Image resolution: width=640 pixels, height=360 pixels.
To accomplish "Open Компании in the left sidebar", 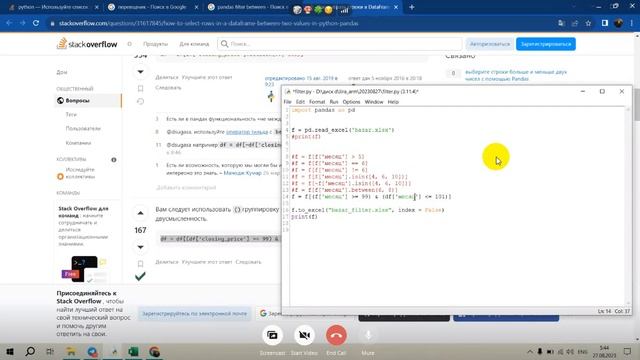I will (x=78, y=143).
